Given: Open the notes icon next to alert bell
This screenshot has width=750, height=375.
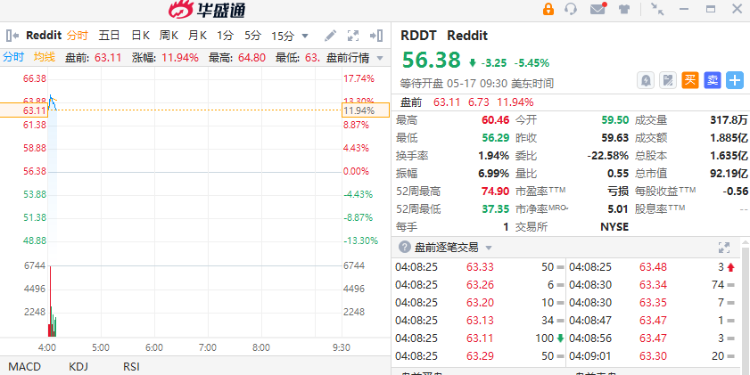Looking at the screenshot, I should point(668,80).
